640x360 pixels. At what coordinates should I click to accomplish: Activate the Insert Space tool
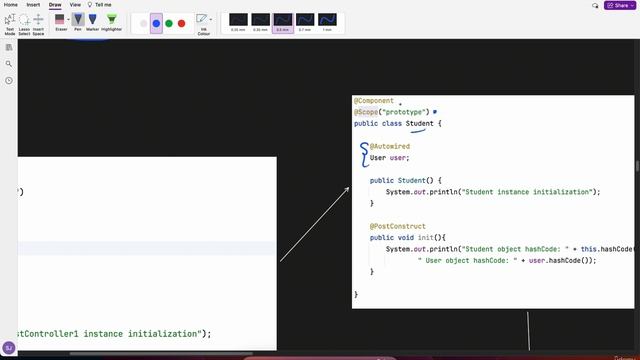pos(38,24)
